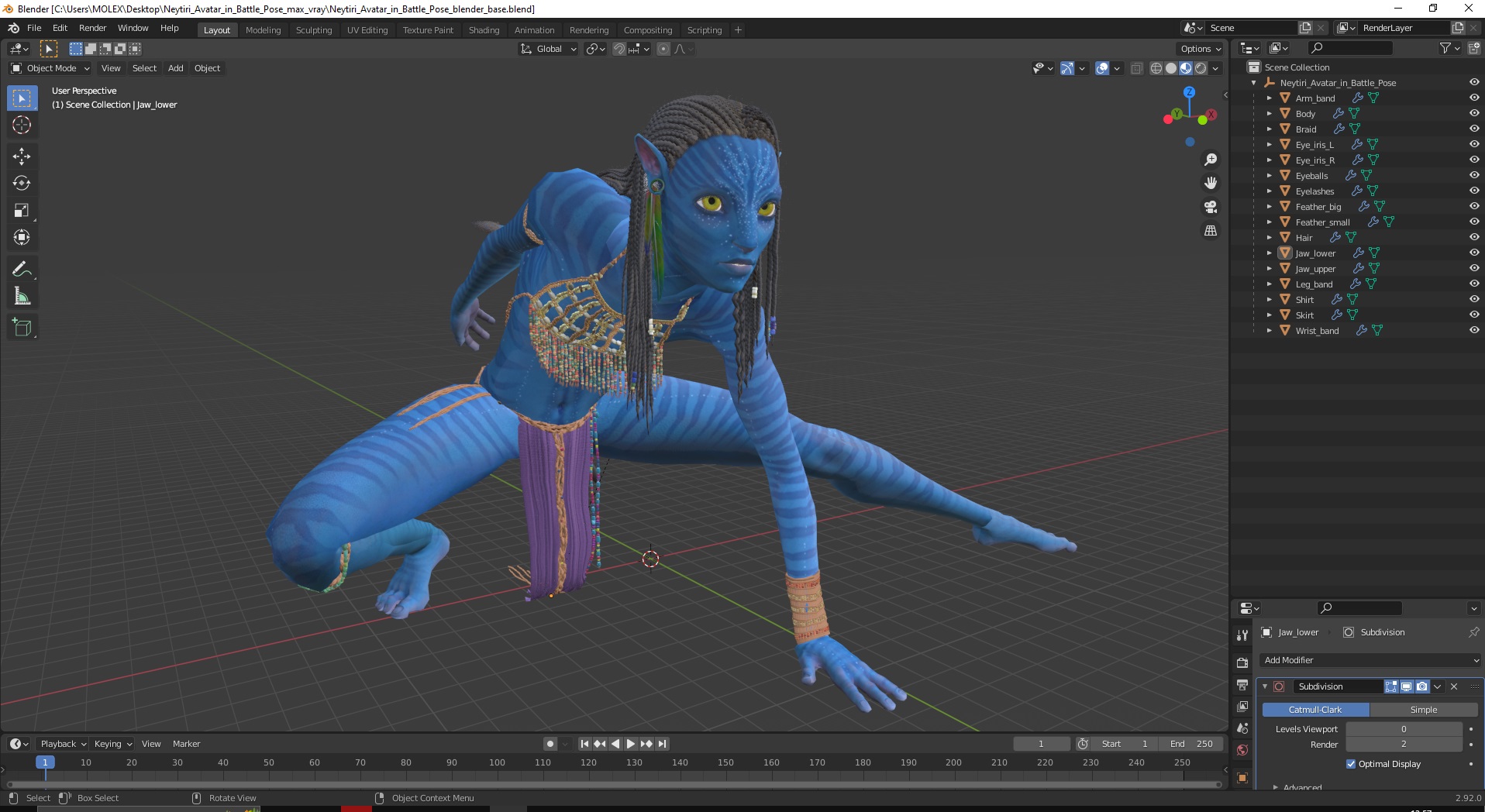Image resolution: width=1485 pixels, height=812 pixels.
Task: Open the Render properties tab icon
Action: click(1242, 662)
